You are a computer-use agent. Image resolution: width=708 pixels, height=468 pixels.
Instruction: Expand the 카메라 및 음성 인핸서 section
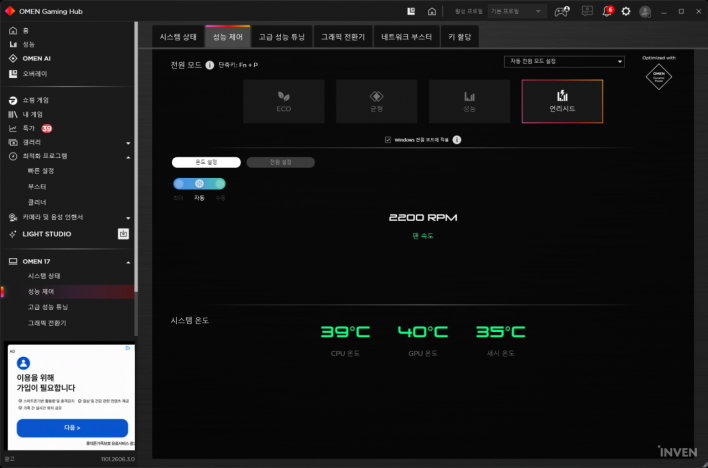[x=128, y=218]
